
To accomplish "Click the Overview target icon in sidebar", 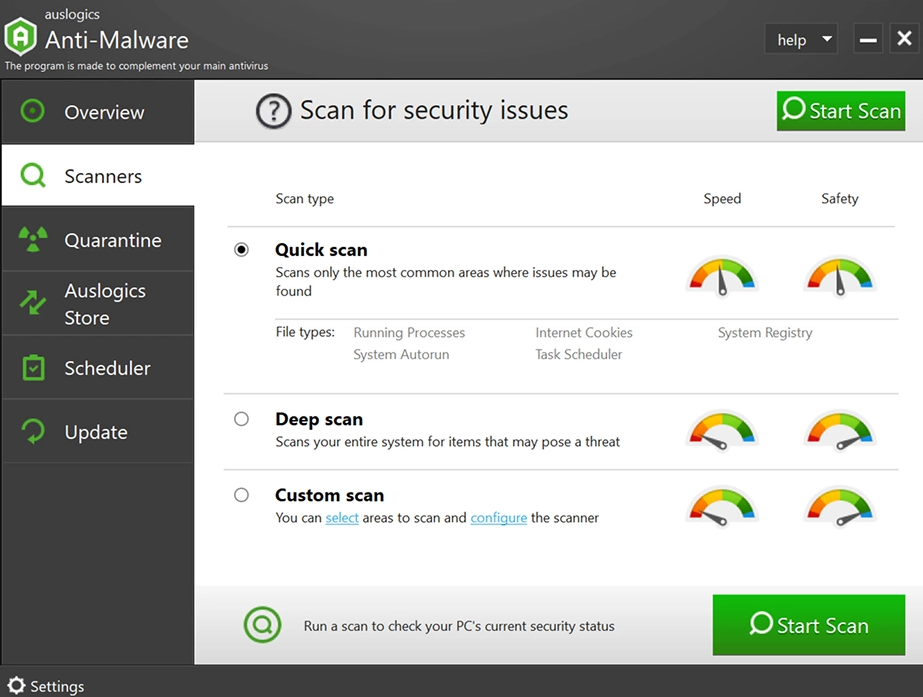I will 33,111.
